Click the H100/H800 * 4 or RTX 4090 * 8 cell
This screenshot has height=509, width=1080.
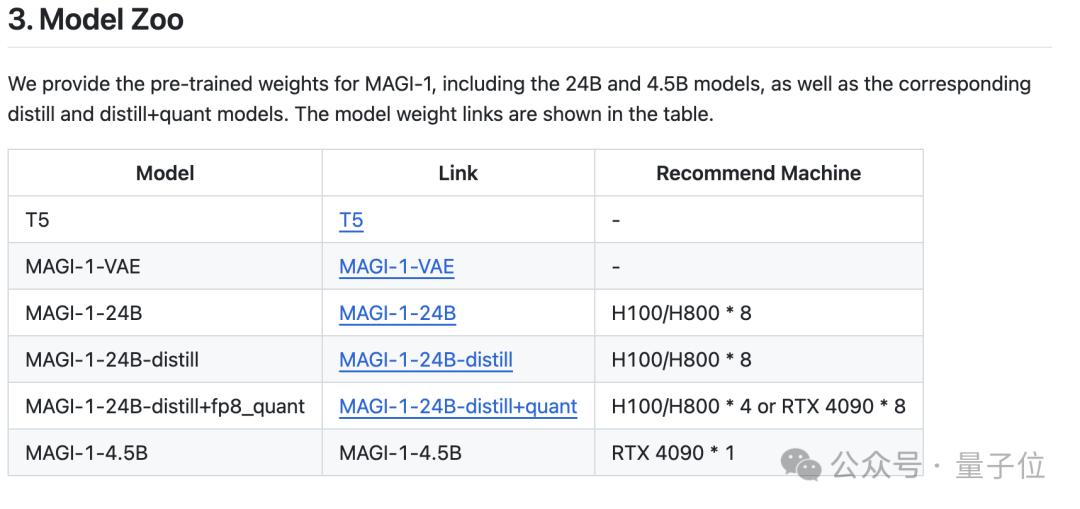coord(758,406)
